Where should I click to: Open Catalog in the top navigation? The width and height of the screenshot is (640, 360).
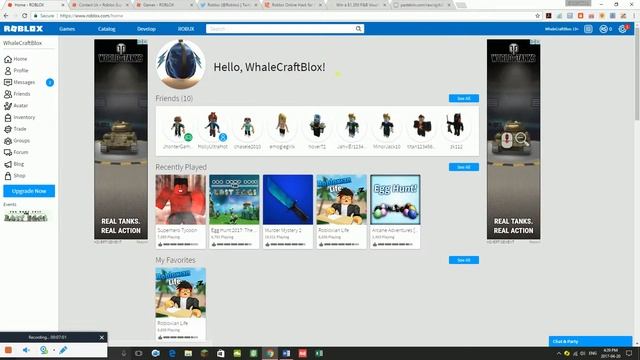point(107,29)
